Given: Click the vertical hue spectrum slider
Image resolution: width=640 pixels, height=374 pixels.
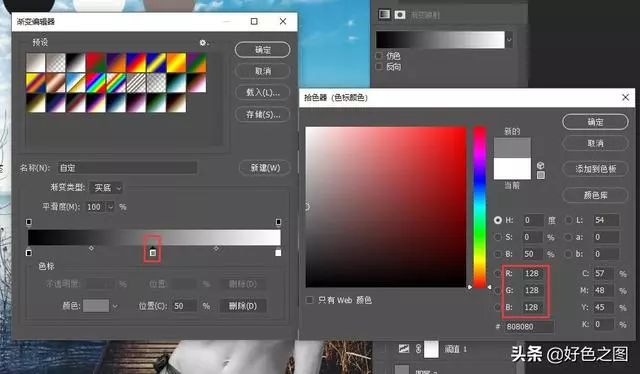Looking at the screenshot, I should (480, 207).
